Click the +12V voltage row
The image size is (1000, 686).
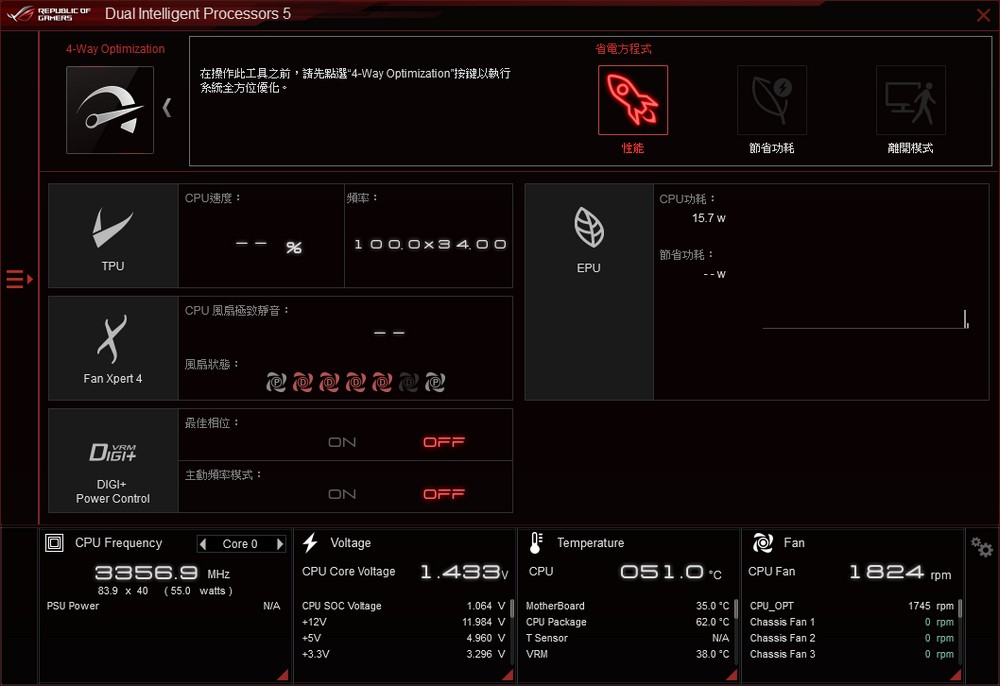coord(403,622)
